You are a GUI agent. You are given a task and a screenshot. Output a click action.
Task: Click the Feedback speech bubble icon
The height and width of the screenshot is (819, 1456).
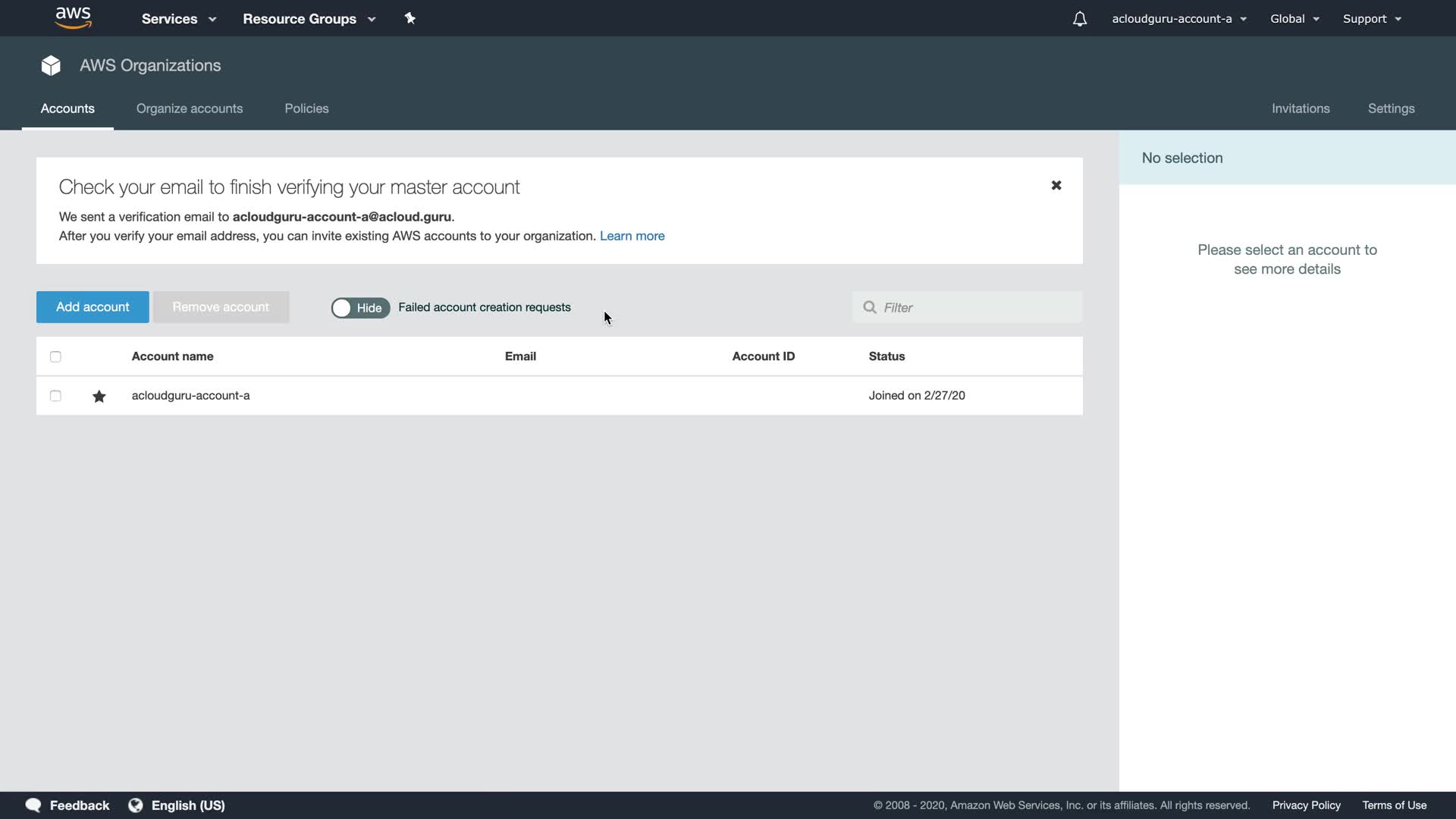pyautogui.click(x=33, y=805)
